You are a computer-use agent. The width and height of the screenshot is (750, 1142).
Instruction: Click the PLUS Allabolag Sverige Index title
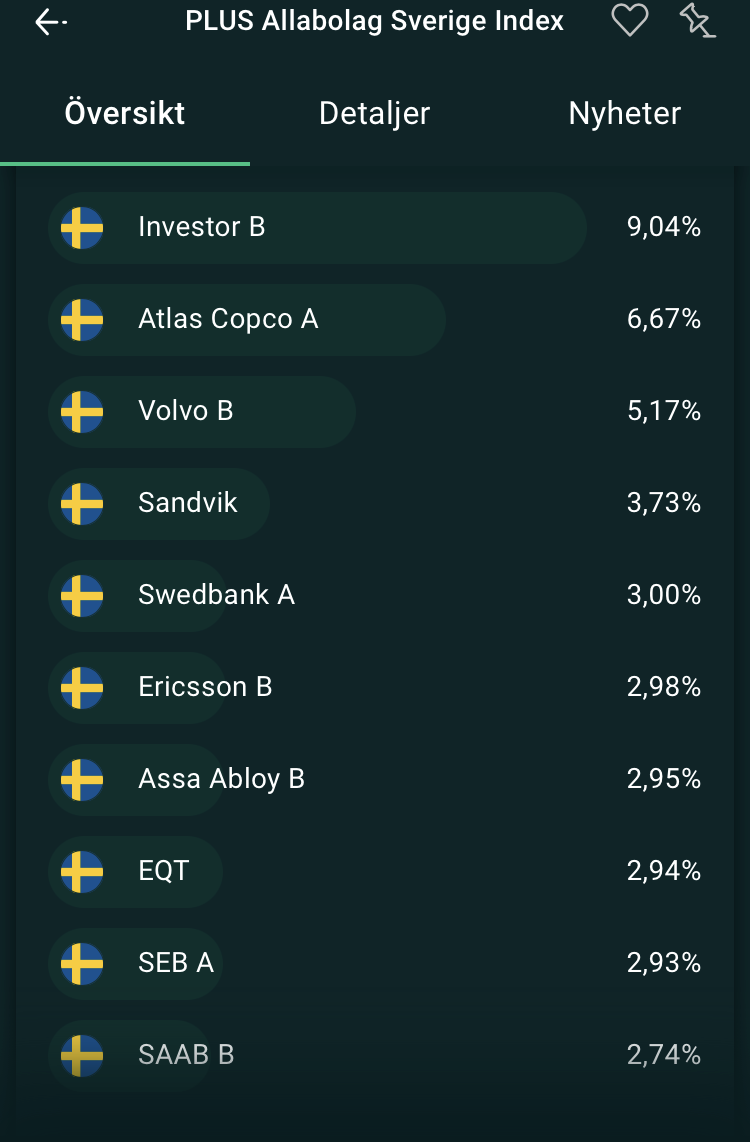tap(375, 21)
